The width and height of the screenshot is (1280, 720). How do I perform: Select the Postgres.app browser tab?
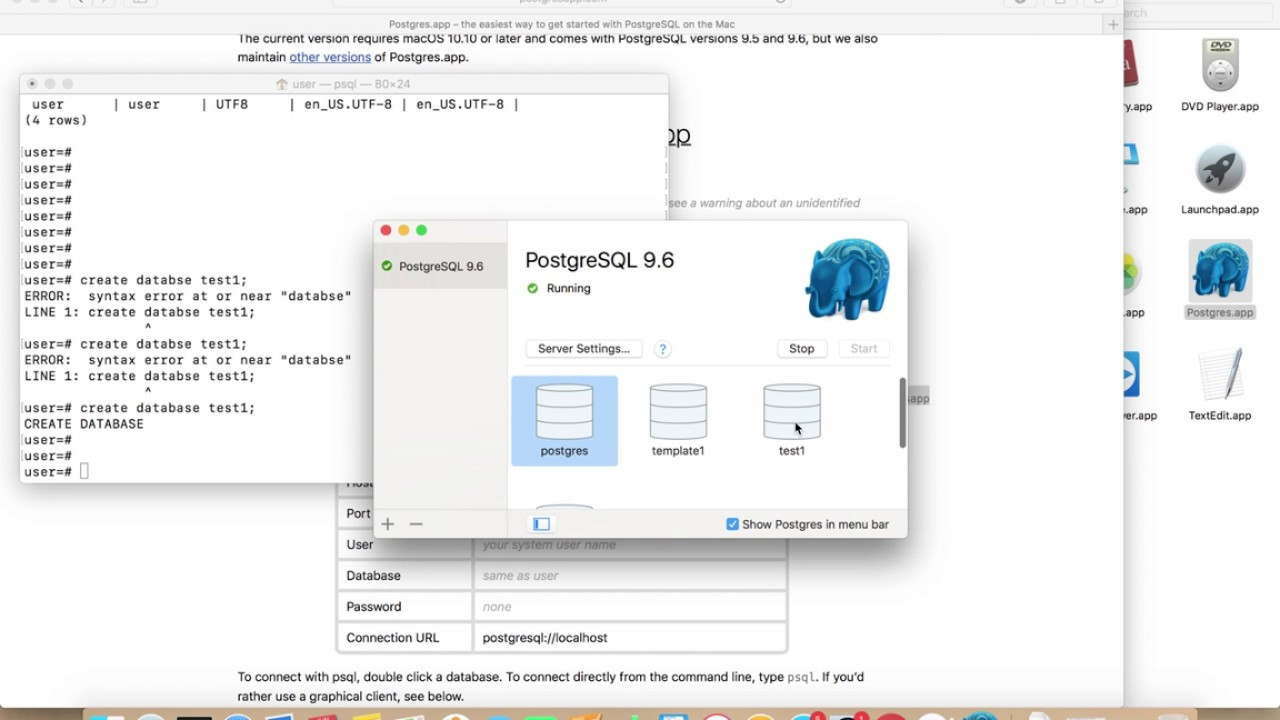coord(560,24)
